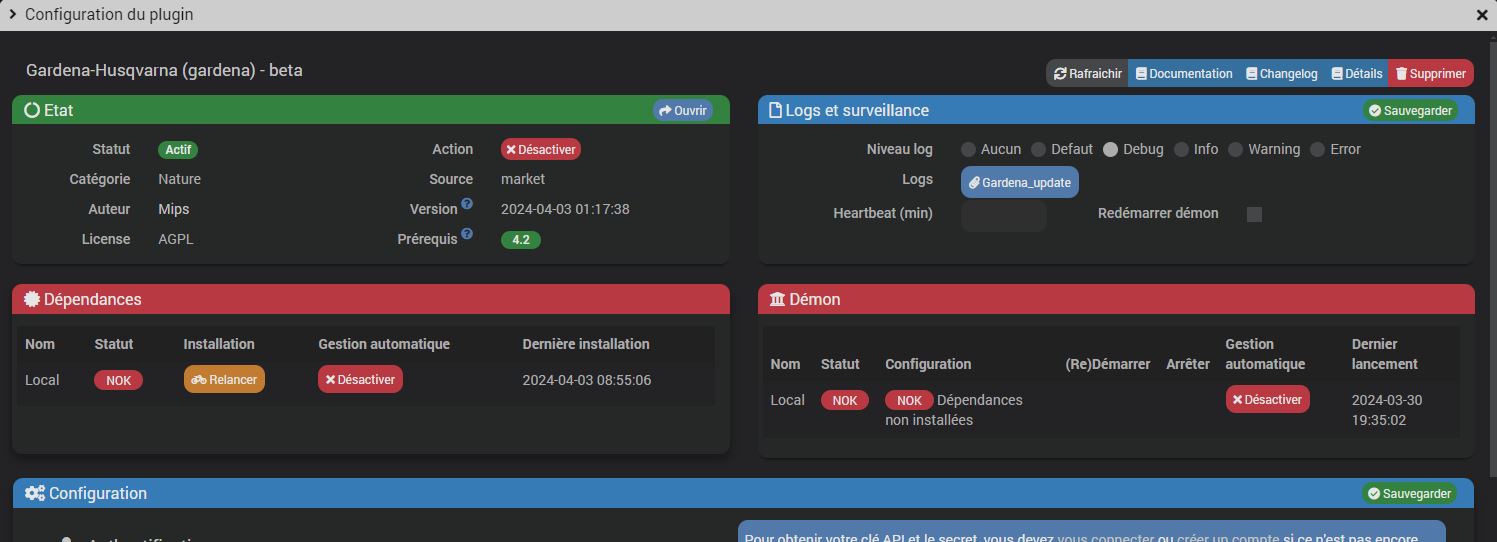Click red Désactiver button next to Action
Image resolution: width=1497 pixels, height=542 pixels.
click(541, 149)
